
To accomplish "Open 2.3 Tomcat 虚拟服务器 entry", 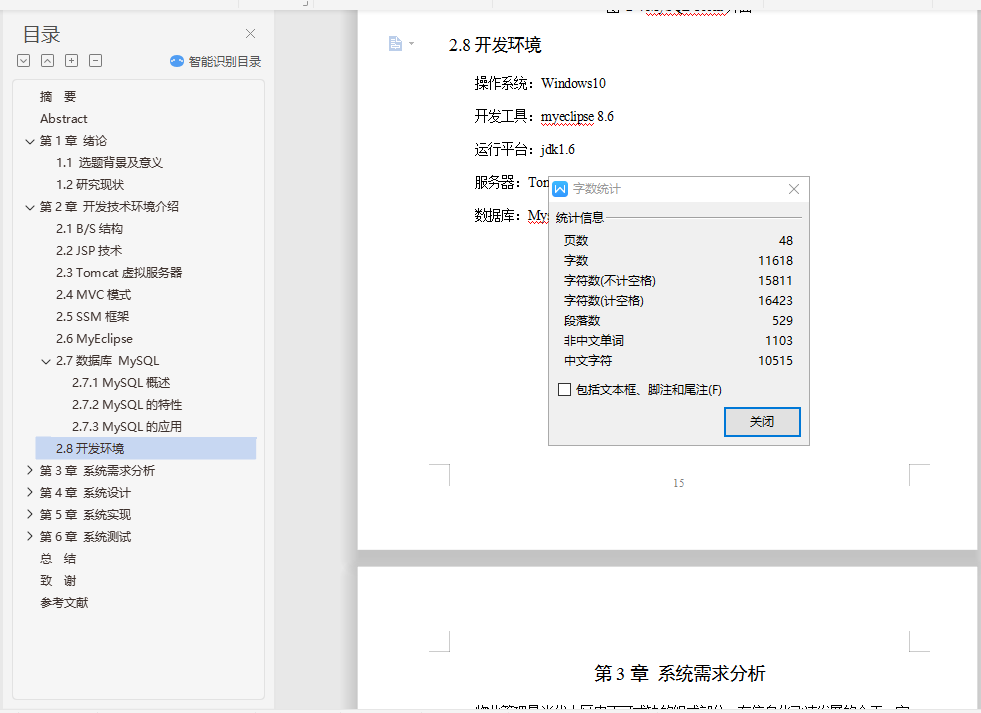I will 119,273.
